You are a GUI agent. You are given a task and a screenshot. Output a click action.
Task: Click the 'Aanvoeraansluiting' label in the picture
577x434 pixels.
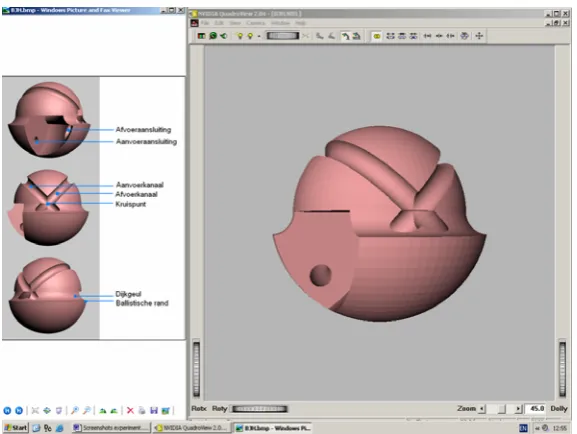[x=146, y=142]
